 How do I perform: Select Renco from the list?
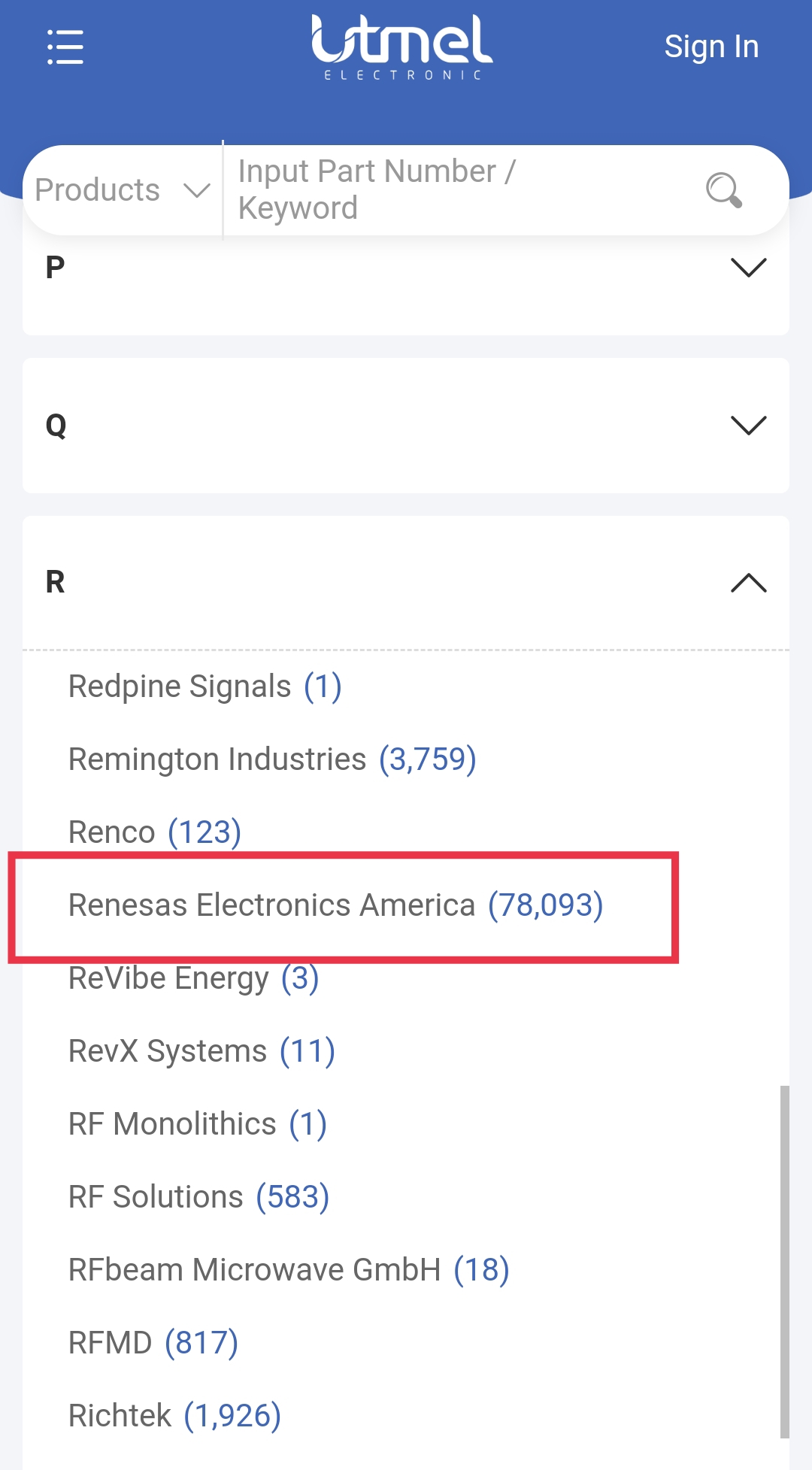point(155,832)
